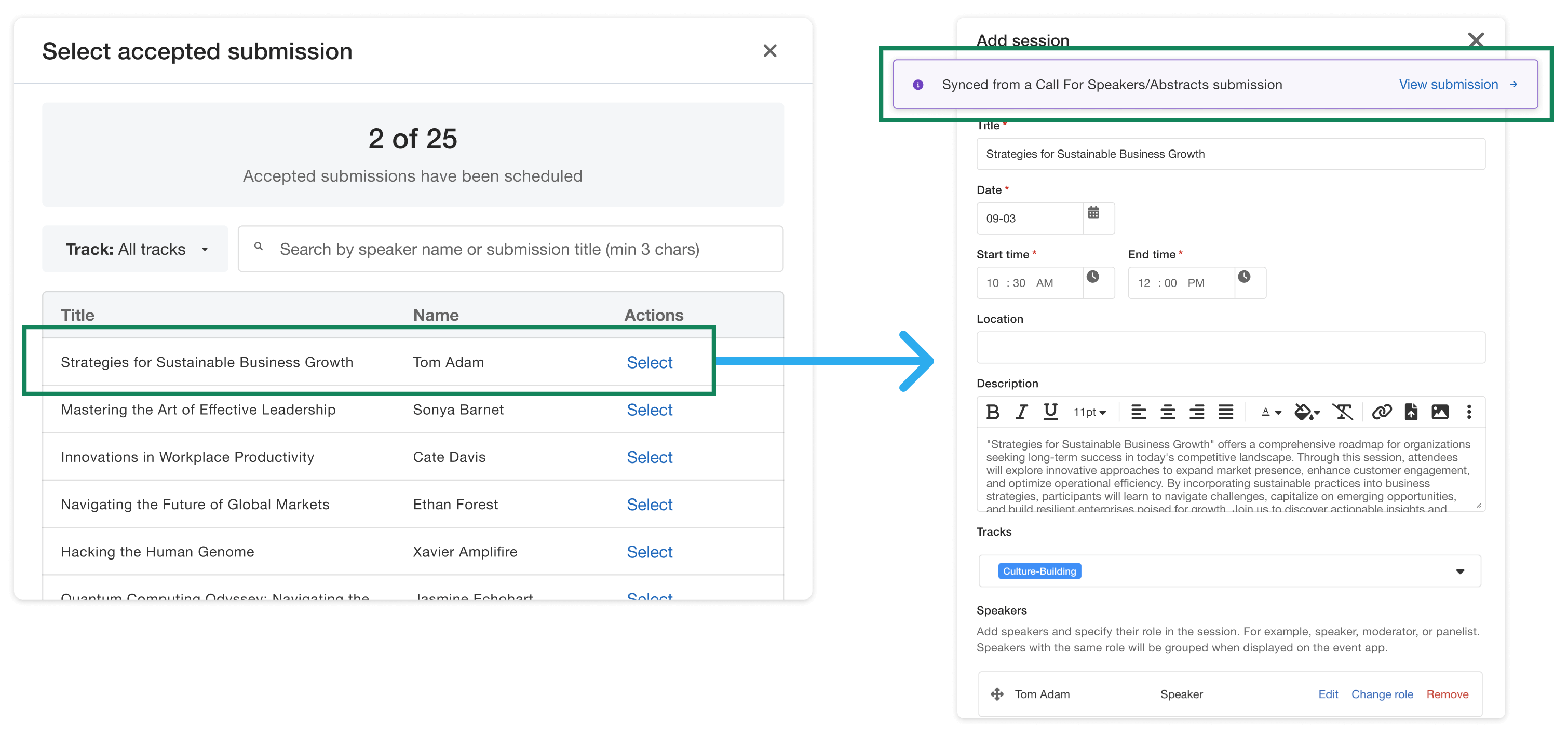Justify the description text
Viewport: 1568px width, 736px height.
pos(1225,413)
